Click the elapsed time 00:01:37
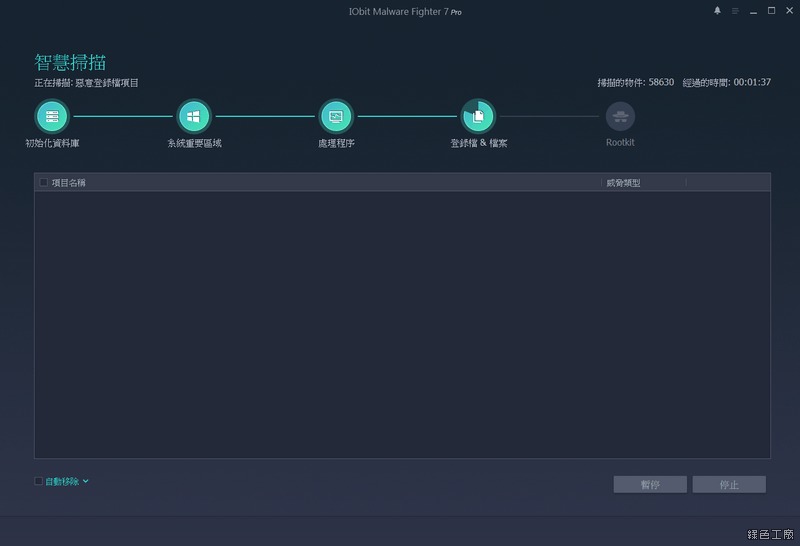 752,82
